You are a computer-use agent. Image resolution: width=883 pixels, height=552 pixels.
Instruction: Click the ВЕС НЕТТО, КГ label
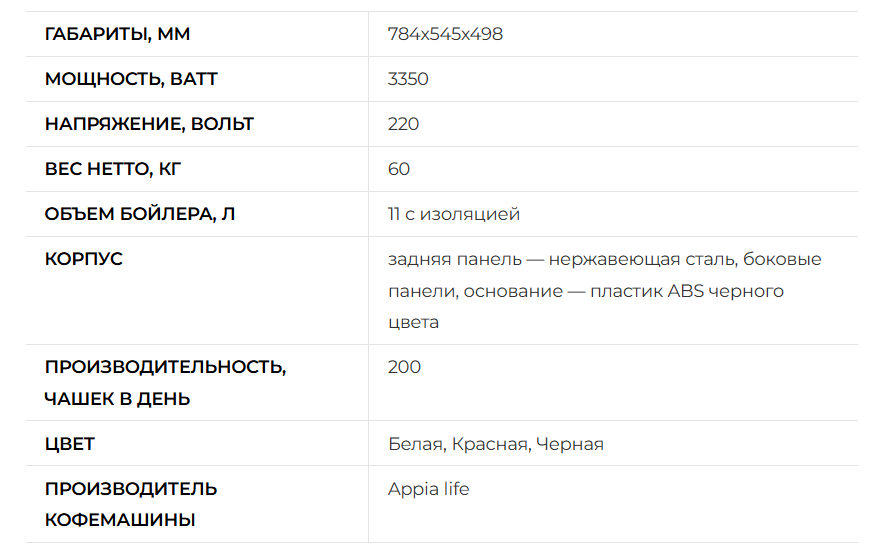pos(113,169)
